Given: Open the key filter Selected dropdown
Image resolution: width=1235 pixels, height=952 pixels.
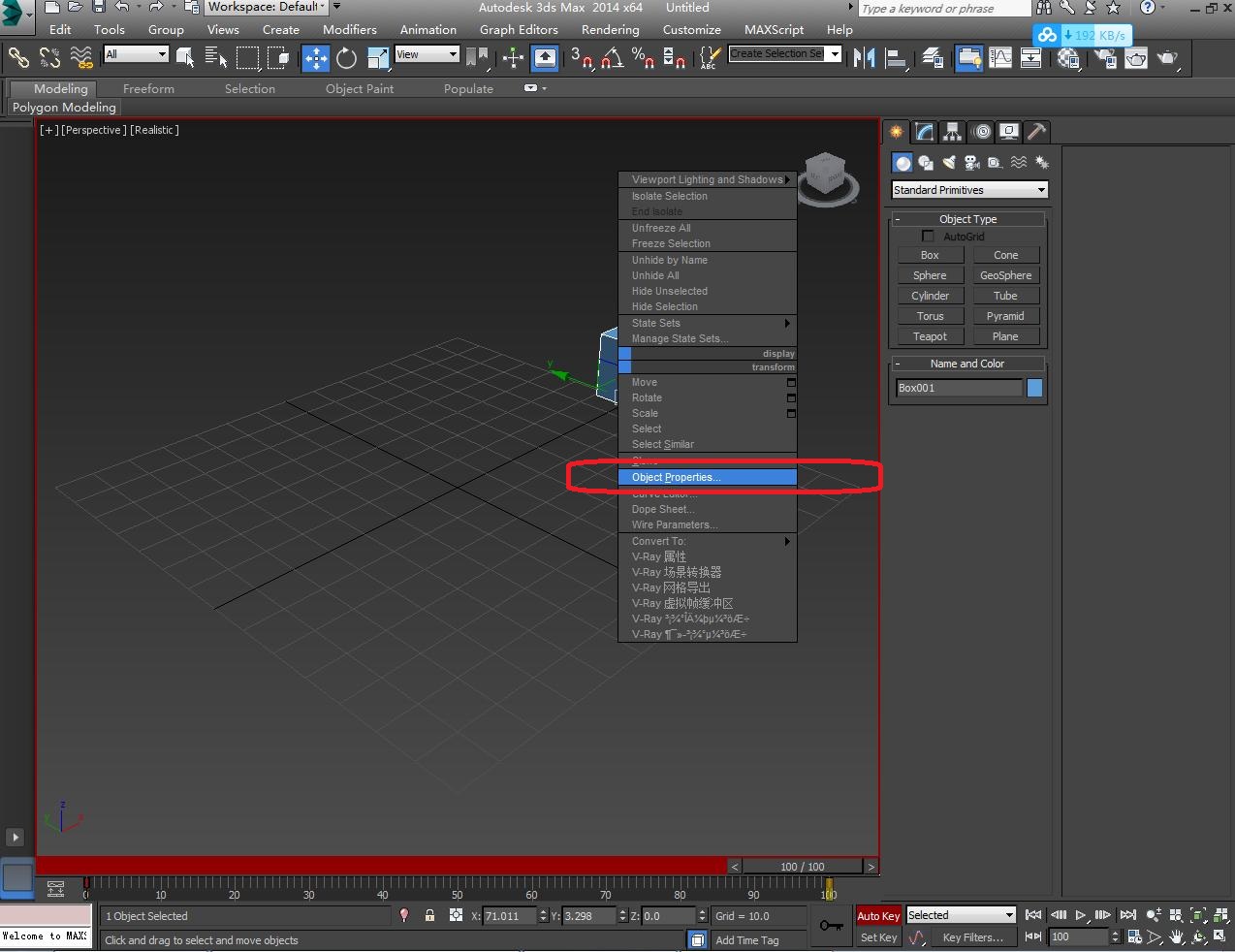Looking at the screenshot, I should tap(961, 915).
